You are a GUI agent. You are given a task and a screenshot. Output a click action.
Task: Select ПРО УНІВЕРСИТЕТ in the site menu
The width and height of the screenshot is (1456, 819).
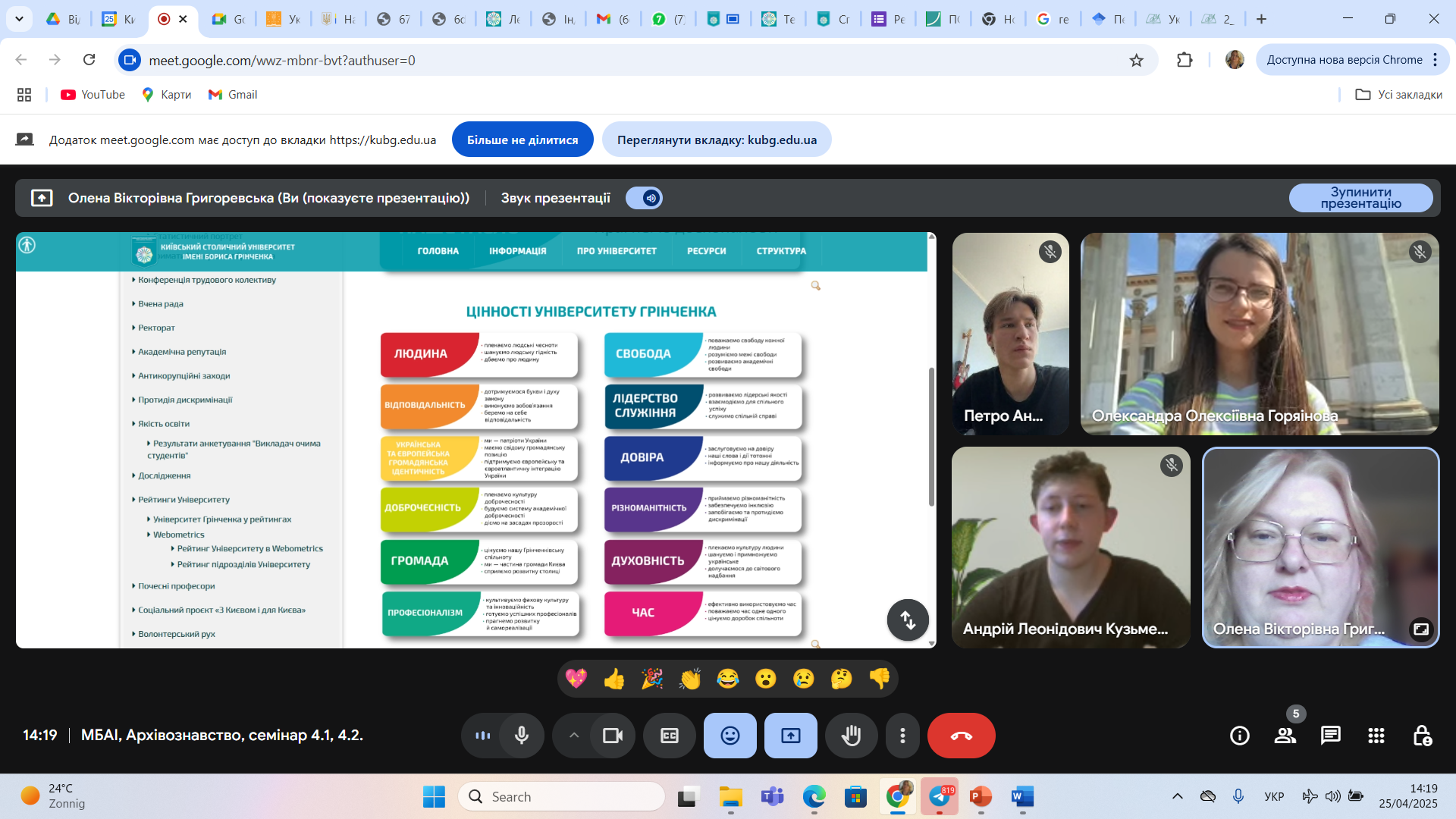pyautogui.click(x=616, y=251)
